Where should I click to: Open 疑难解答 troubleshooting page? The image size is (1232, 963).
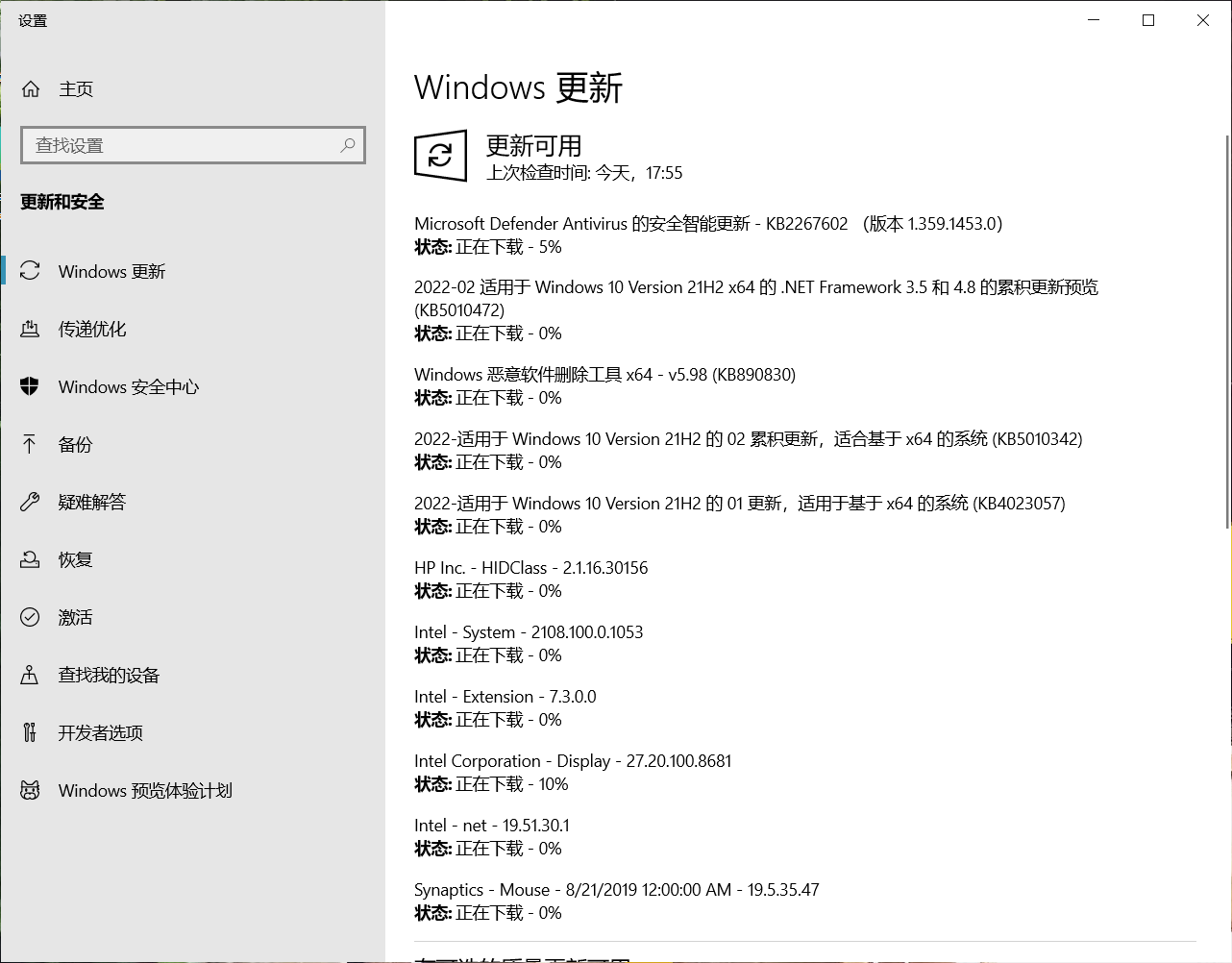192,502
